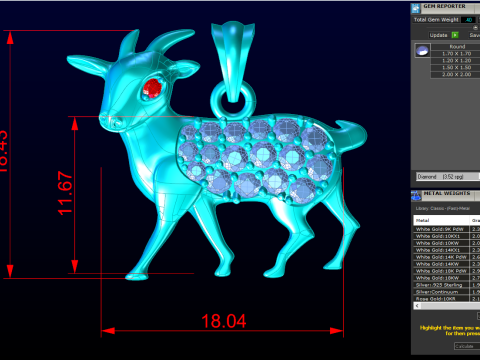This screenshot has height=360, width=480.
Task: Click the red ruby eye gem on goat
Action: coord(153,88)
